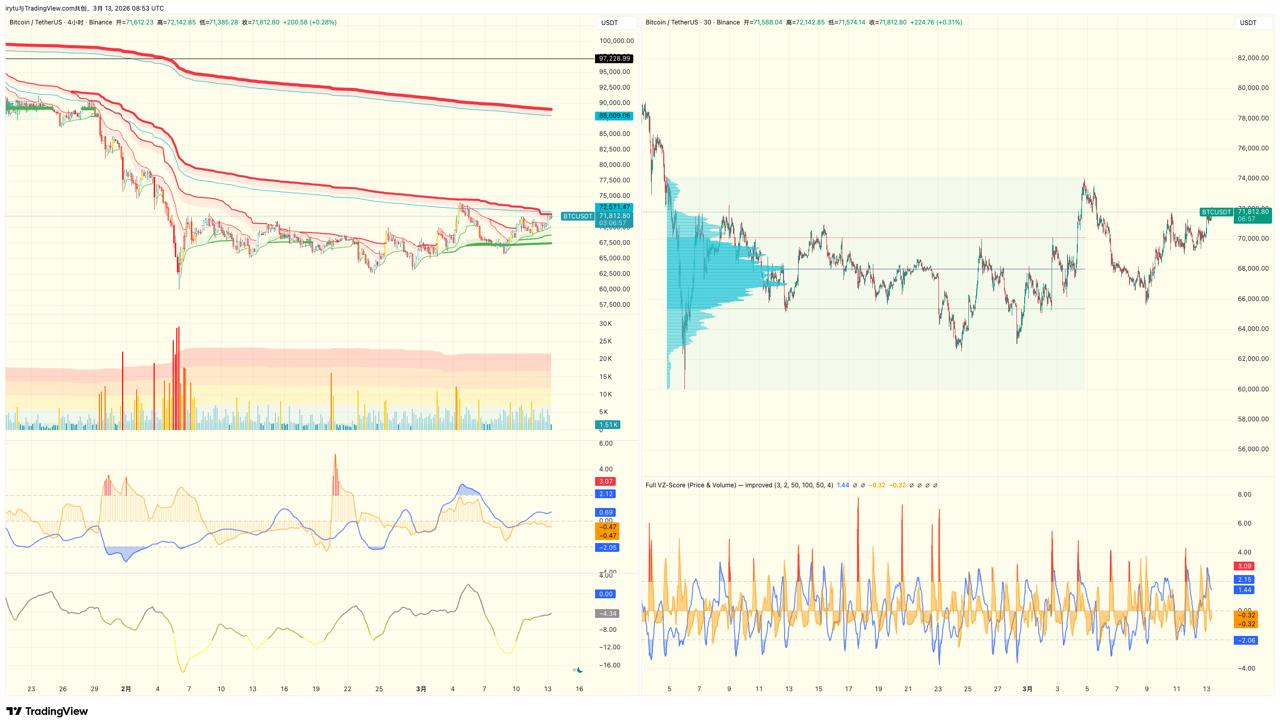The image size is (1280, 727).
Task: Open the USDT currency selector on left chart
Action: coord(609,22)
